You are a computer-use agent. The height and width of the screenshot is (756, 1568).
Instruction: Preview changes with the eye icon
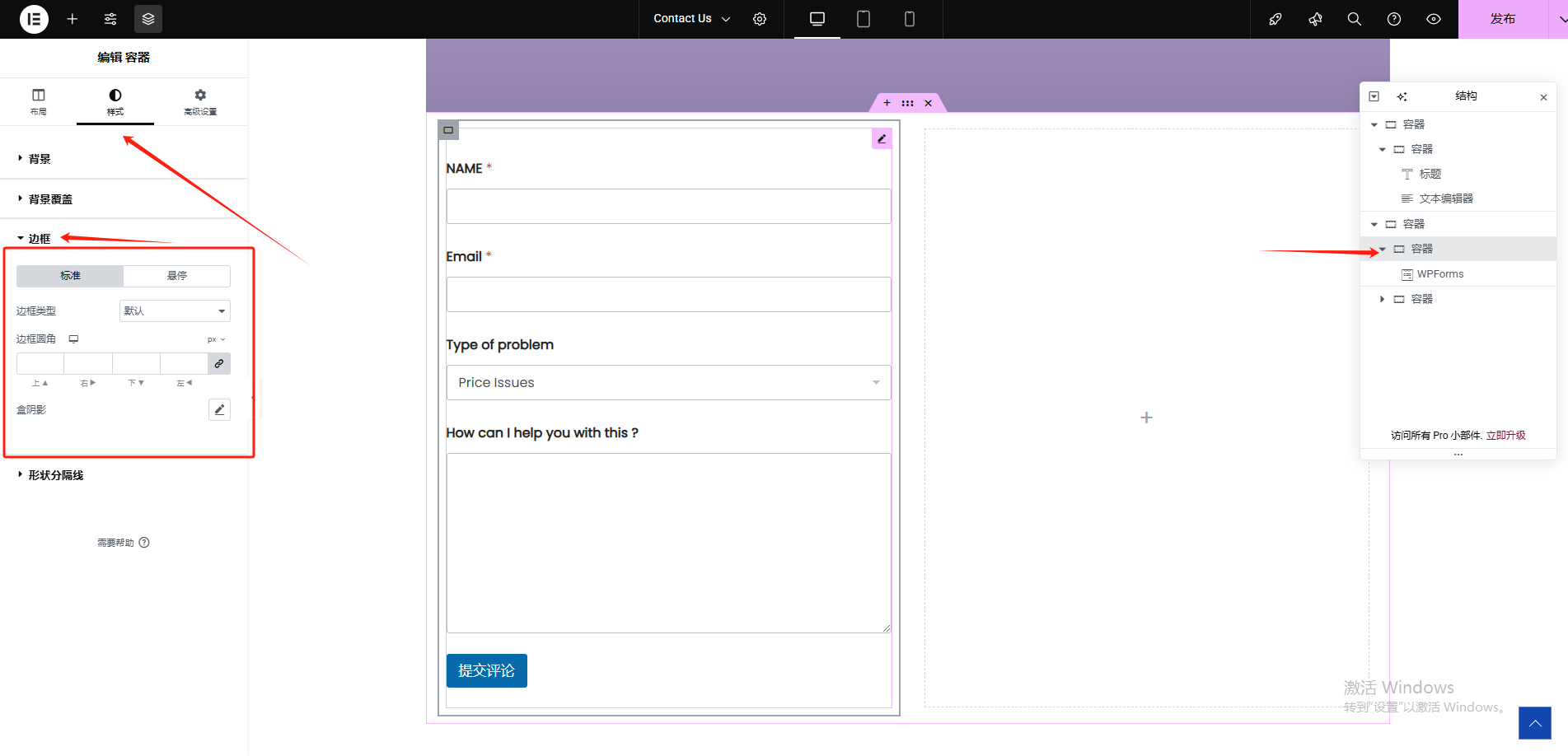click(x=1434, y=19)
